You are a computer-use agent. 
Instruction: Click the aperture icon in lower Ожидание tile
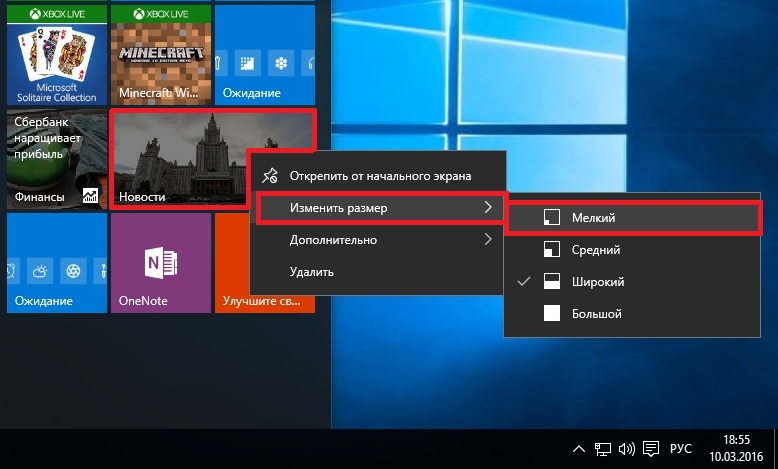73,271
